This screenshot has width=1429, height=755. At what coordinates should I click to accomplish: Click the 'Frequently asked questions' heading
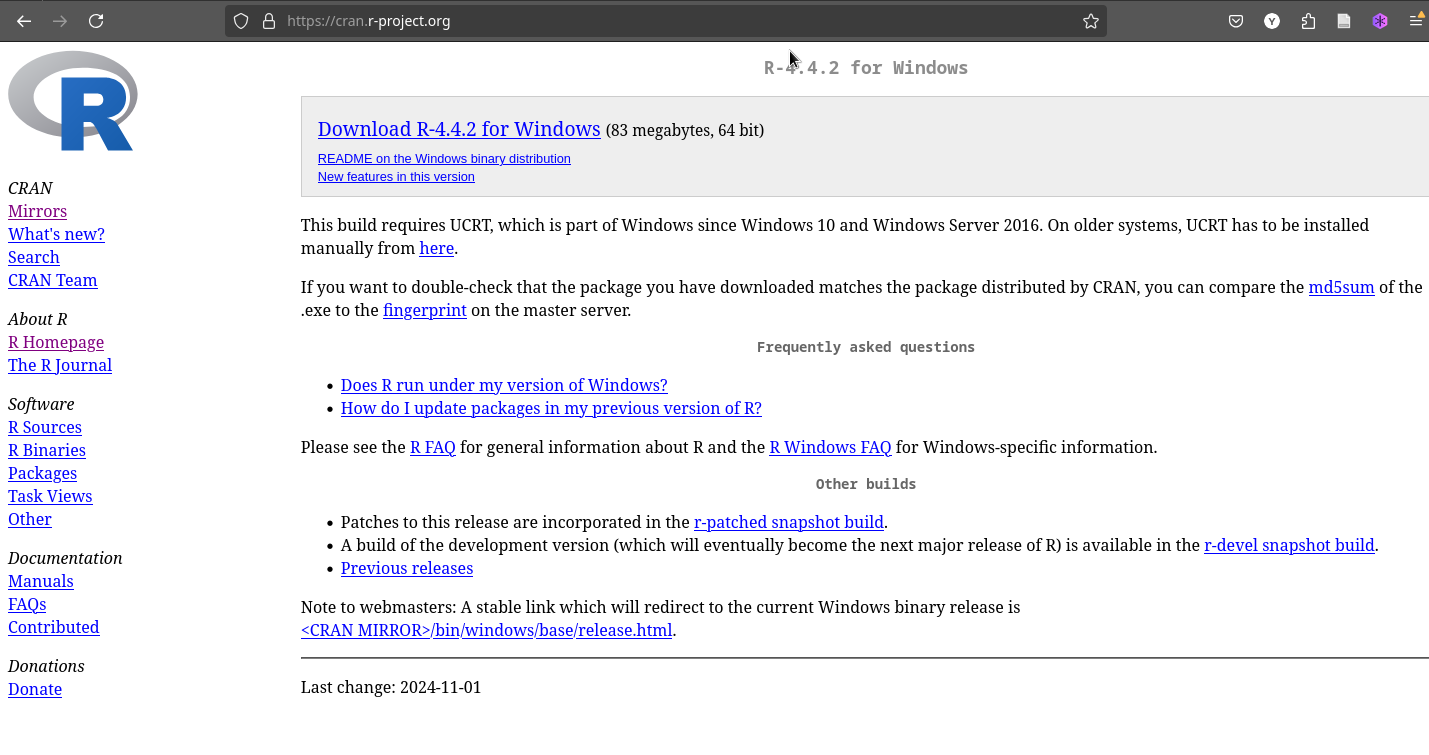866,347
